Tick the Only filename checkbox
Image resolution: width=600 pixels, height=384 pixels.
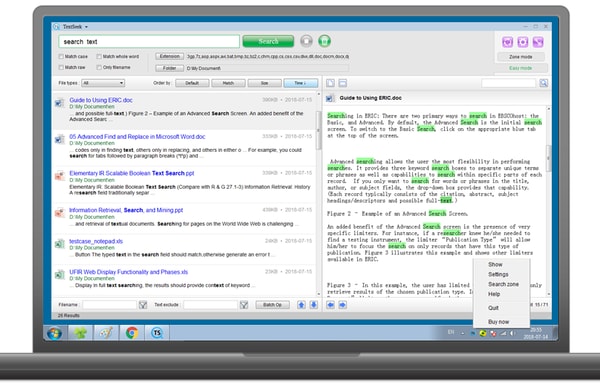[x=99, y=67]
